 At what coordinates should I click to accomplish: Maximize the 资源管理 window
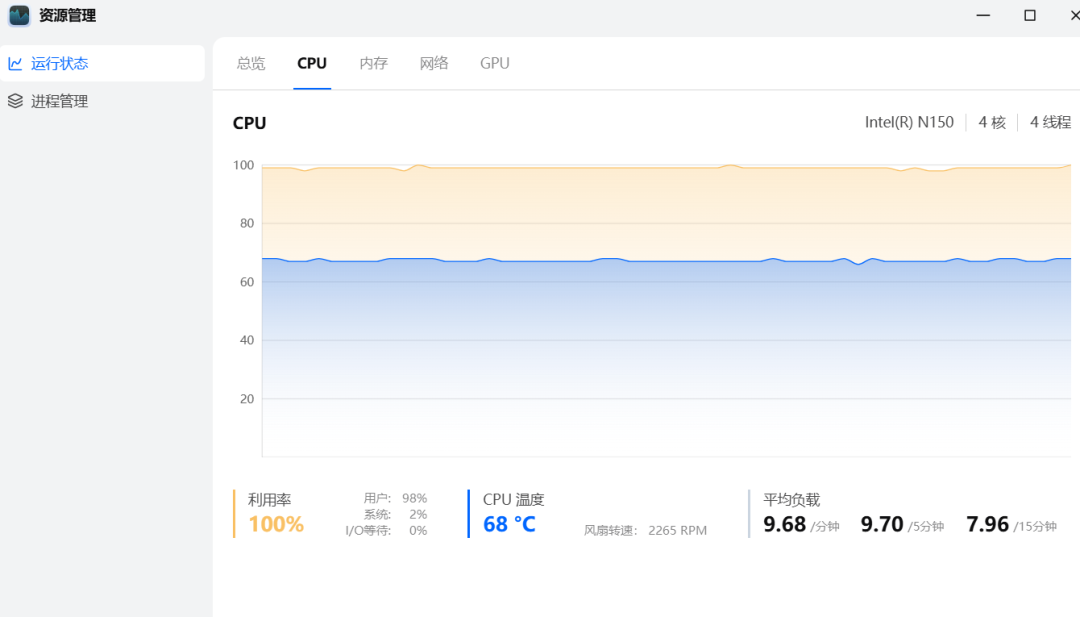1029,15
